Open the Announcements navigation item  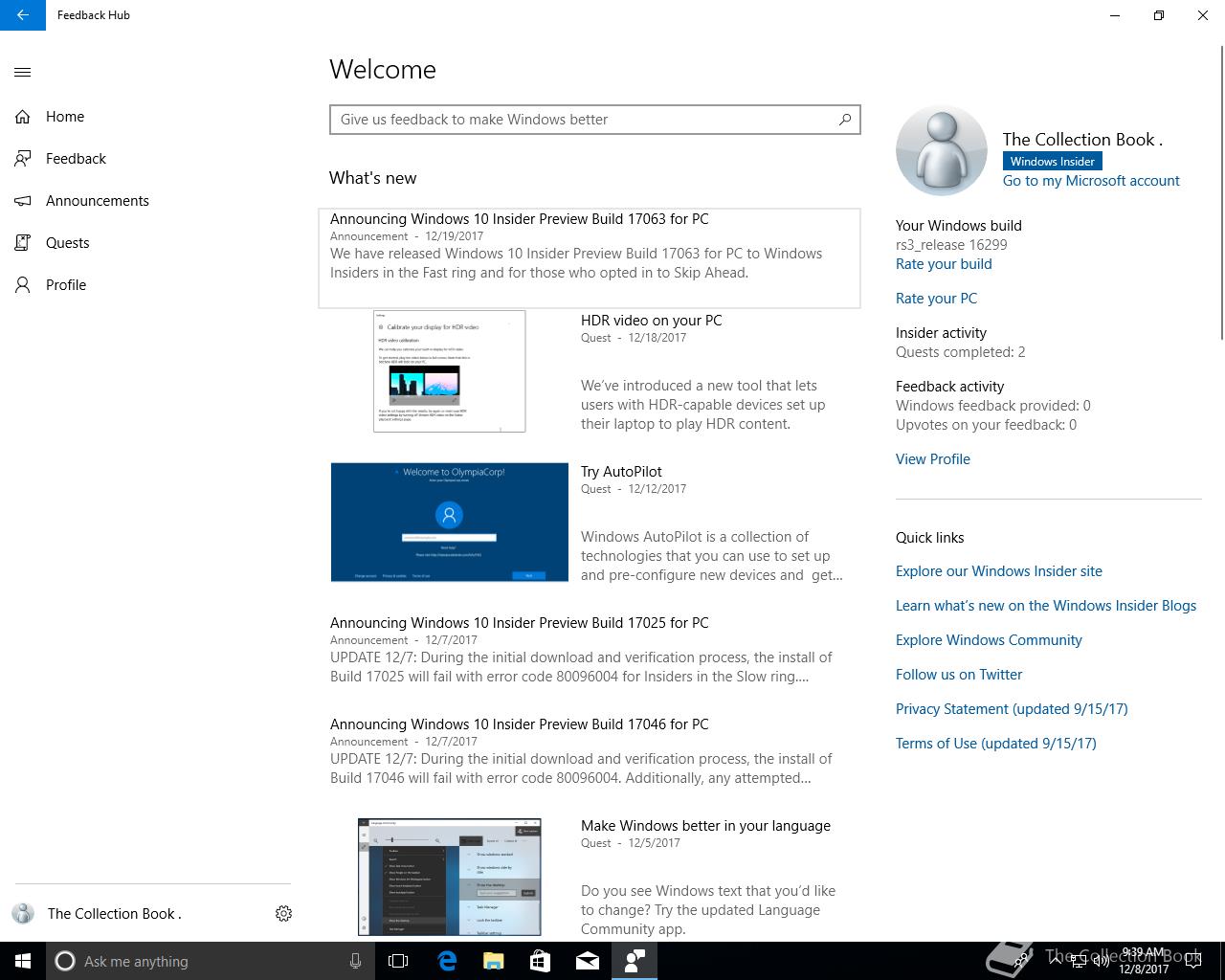[153, 201]
